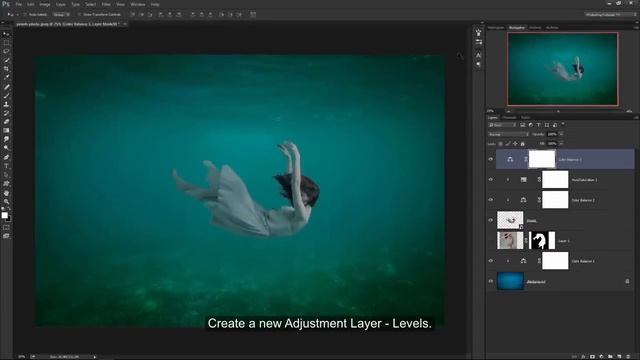
Task: Select the Background layer thumbnail
Action: click(510, 281)
